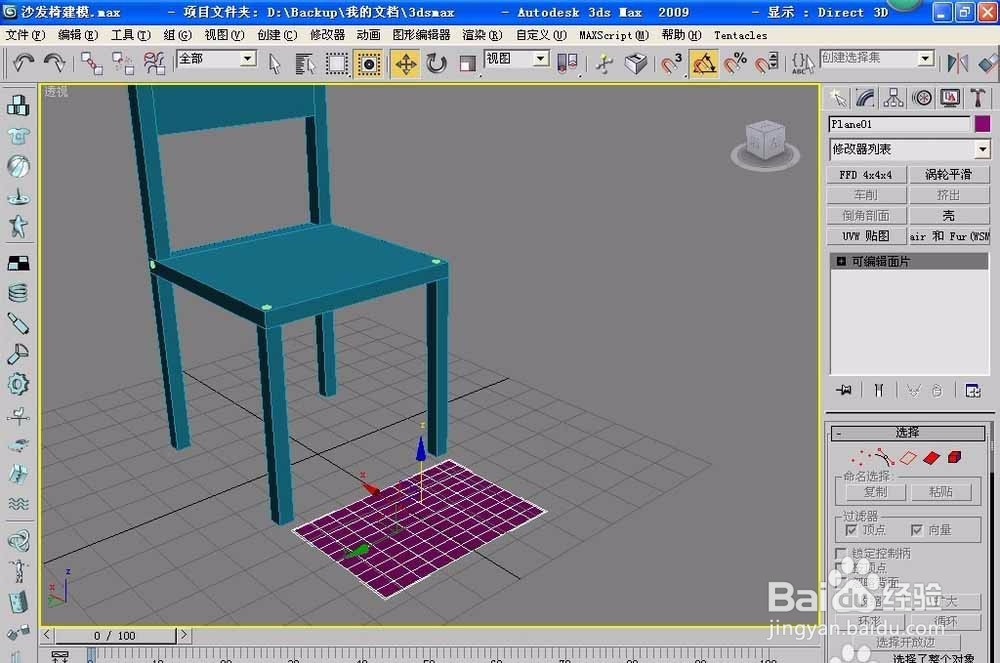Open the Hierarchy command panel
This screenshot has width=1000, height=663.
tap(893, 97)
